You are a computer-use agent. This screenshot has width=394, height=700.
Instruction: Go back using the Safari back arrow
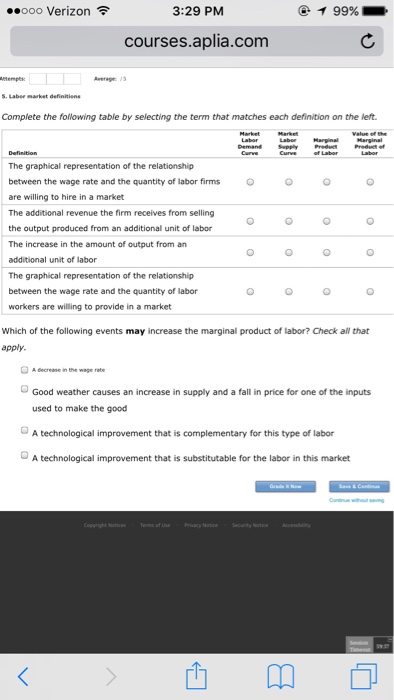coord(23,677)
